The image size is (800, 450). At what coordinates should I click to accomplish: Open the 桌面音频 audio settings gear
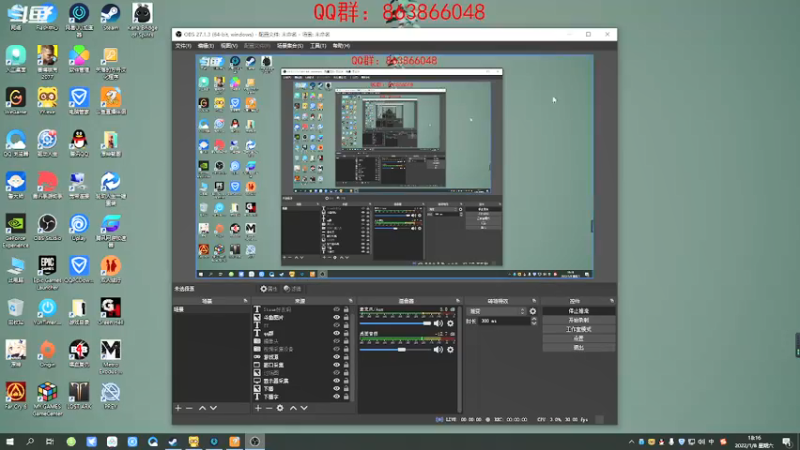(x=451, y=349)
